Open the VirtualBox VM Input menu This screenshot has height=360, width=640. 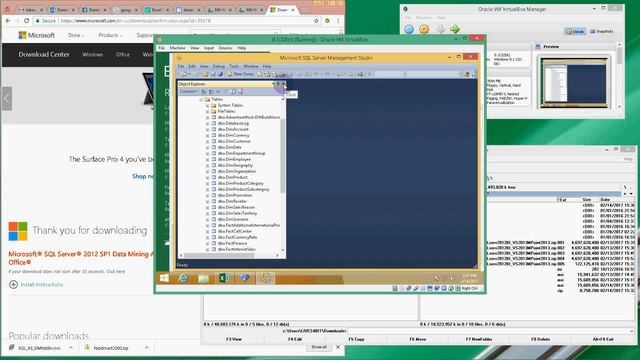click(x=209, y=48)
